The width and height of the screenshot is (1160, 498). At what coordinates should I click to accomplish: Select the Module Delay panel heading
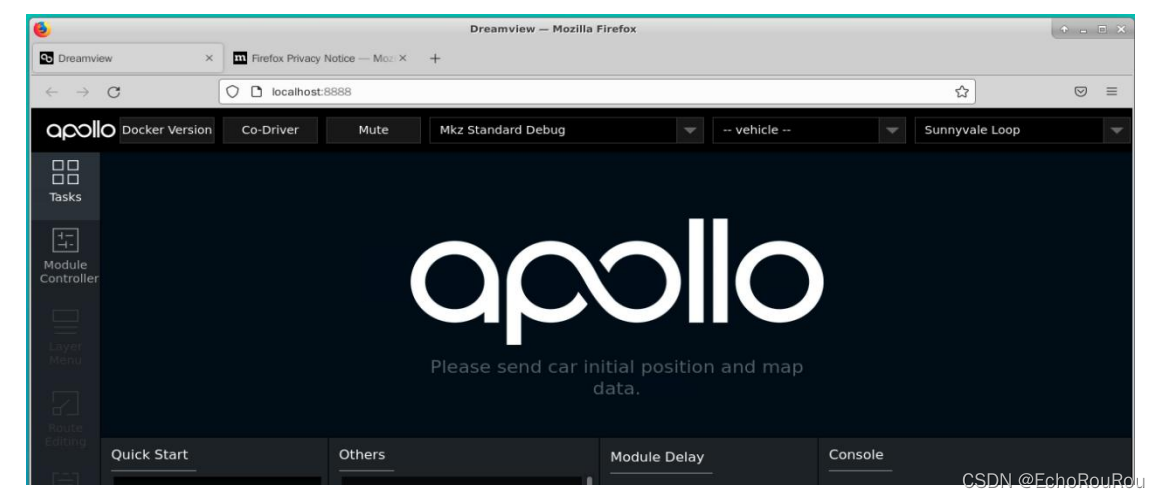tap(657, 457)
